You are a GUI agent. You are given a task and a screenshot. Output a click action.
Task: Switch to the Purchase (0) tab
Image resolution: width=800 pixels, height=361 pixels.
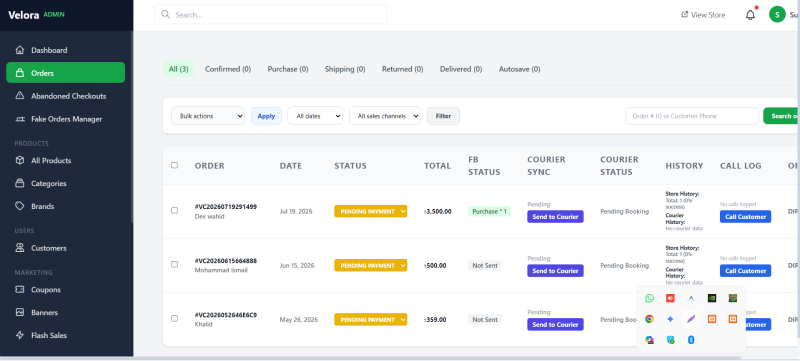click(288, 69)
